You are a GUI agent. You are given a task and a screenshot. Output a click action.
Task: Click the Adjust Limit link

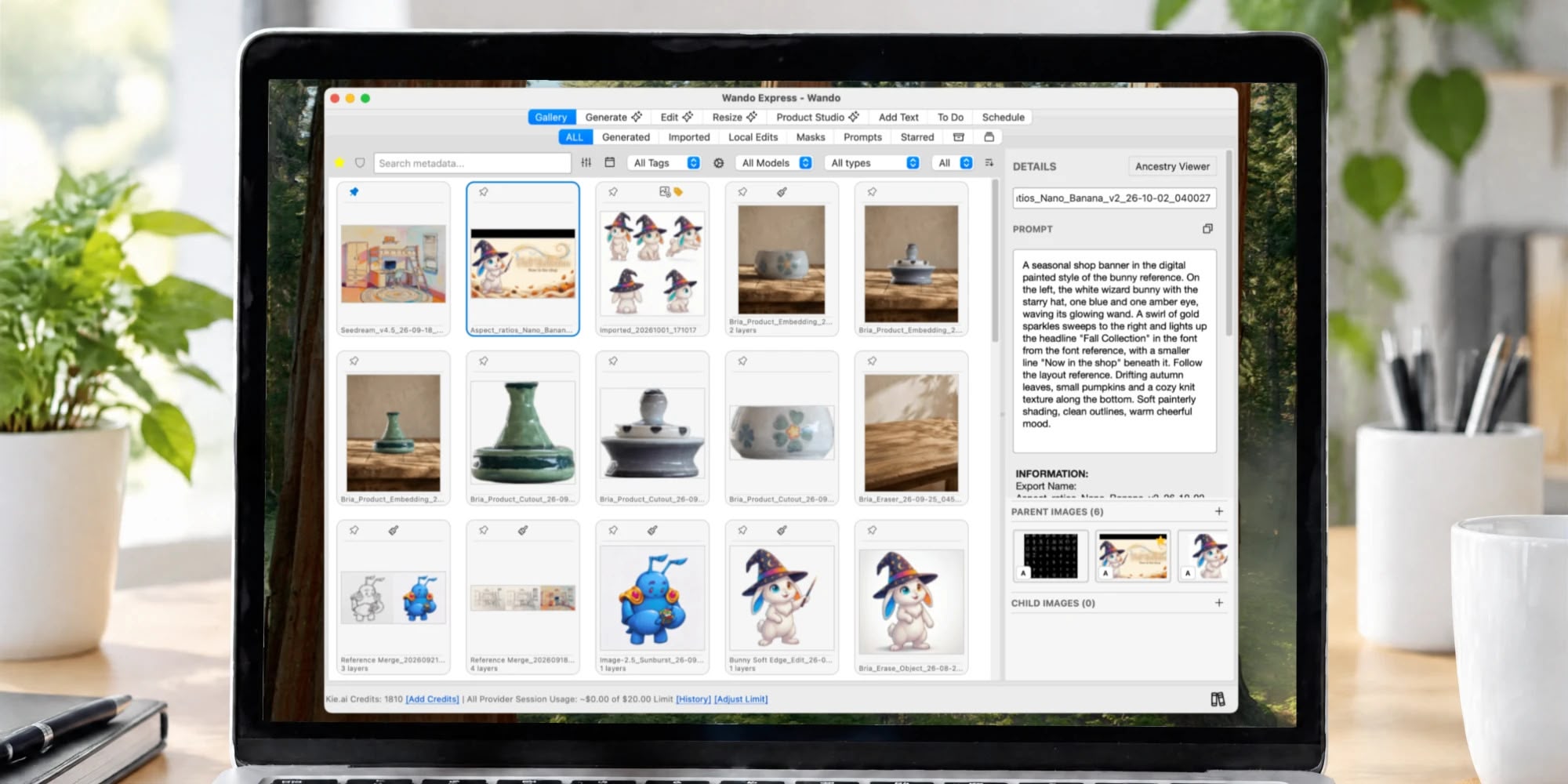tap(741, 699)
